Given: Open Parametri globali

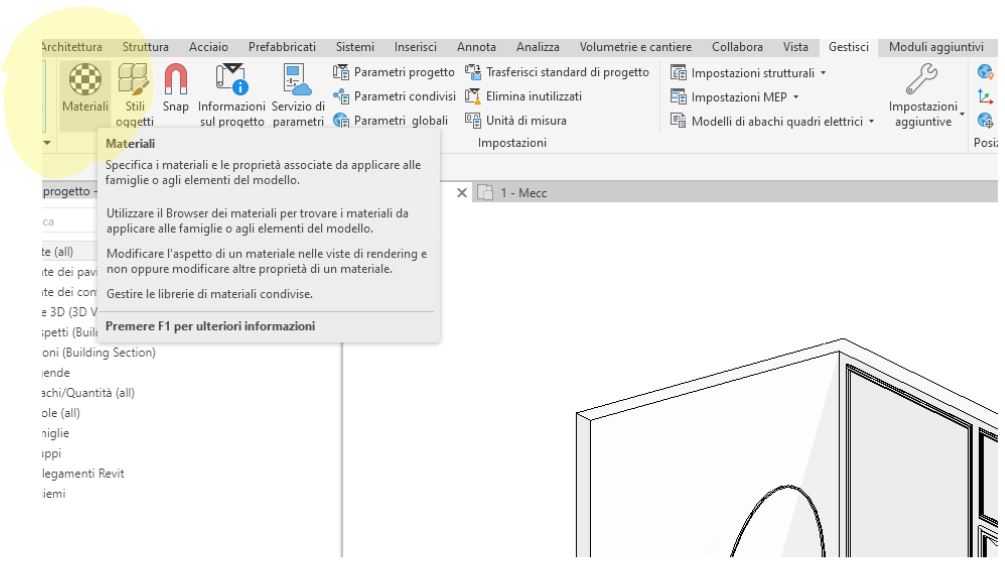Looking at the screenshot, I should coord(390,121).
